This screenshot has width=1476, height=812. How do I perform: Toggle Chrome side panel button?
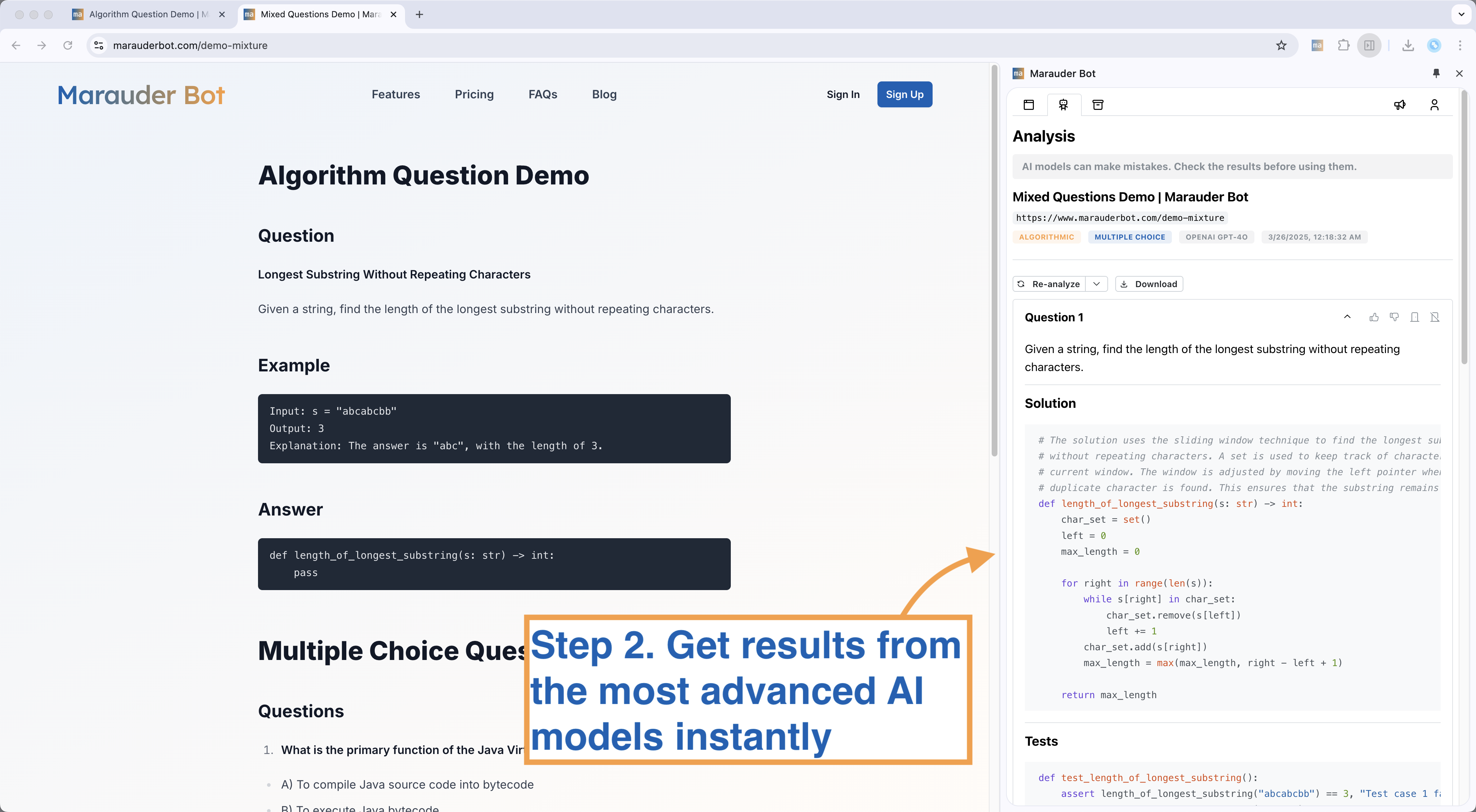click(1369, 45)
